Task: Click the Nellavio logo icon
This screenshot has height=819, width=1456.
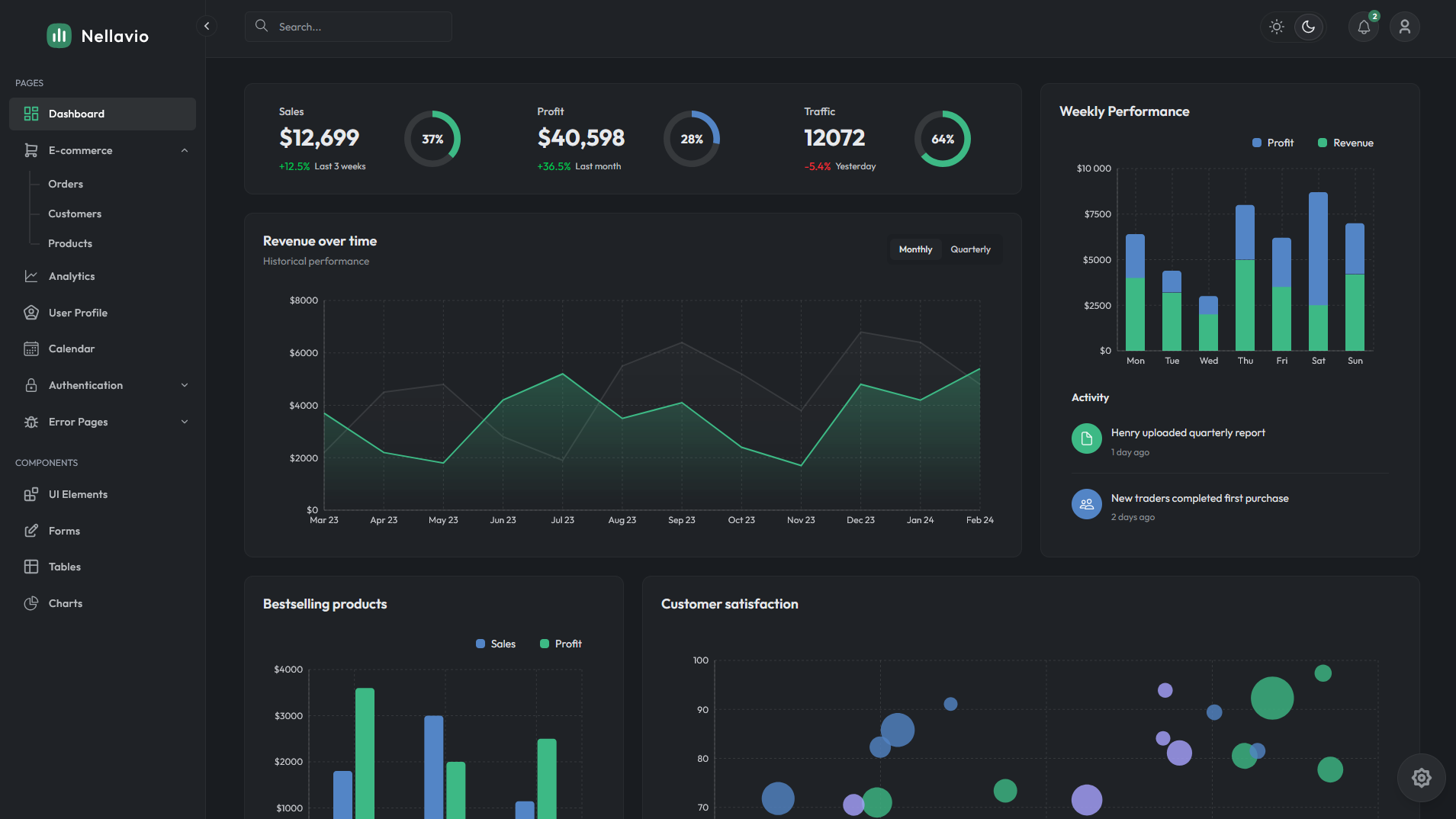Action: (x=59, y=36)
